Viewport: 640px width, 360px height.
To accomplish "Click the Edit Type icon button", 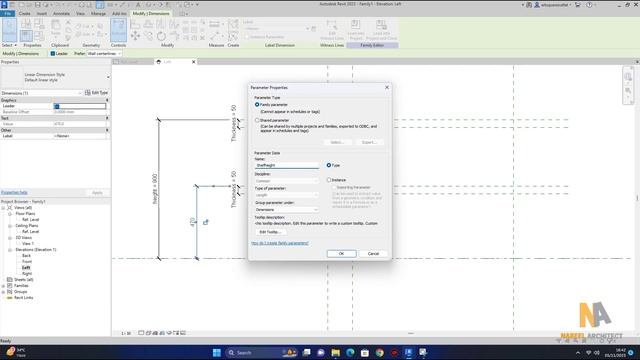I will pos(96,93).
